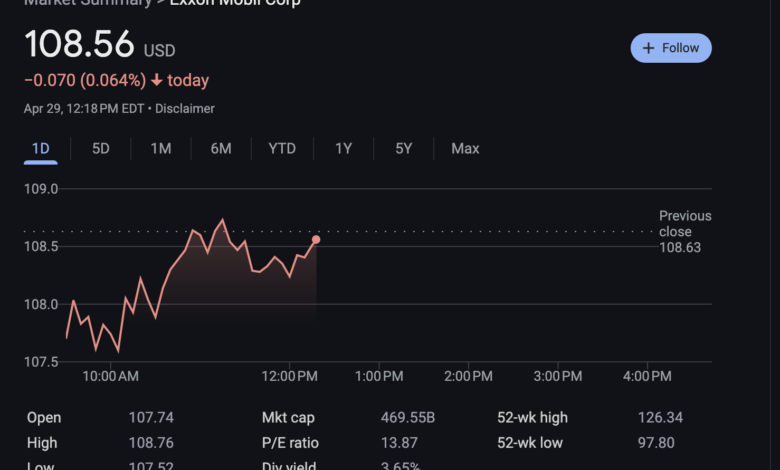Click the −0.070 (0.064%) change text
Screen dimensions: 780x470
coord(85,80)
